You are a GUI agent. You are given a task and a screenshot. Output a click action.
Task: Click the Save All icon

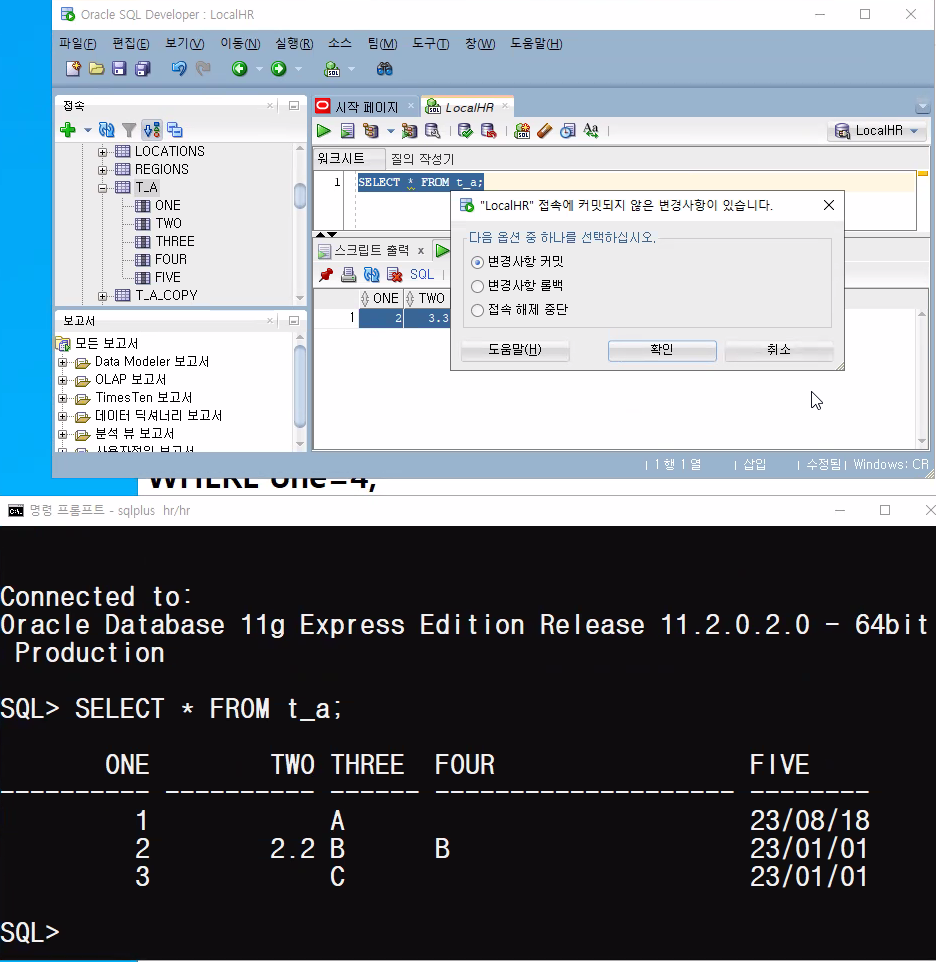tap(143, 69)
